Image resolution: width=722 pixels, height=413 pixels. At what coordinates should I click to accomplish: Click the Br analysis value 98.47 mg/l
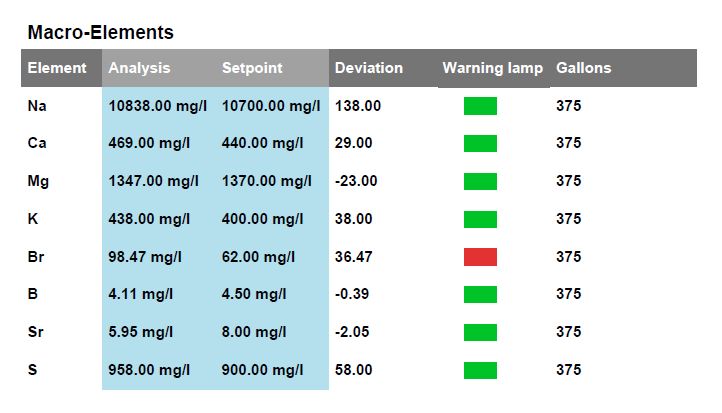tap(145, 257)
